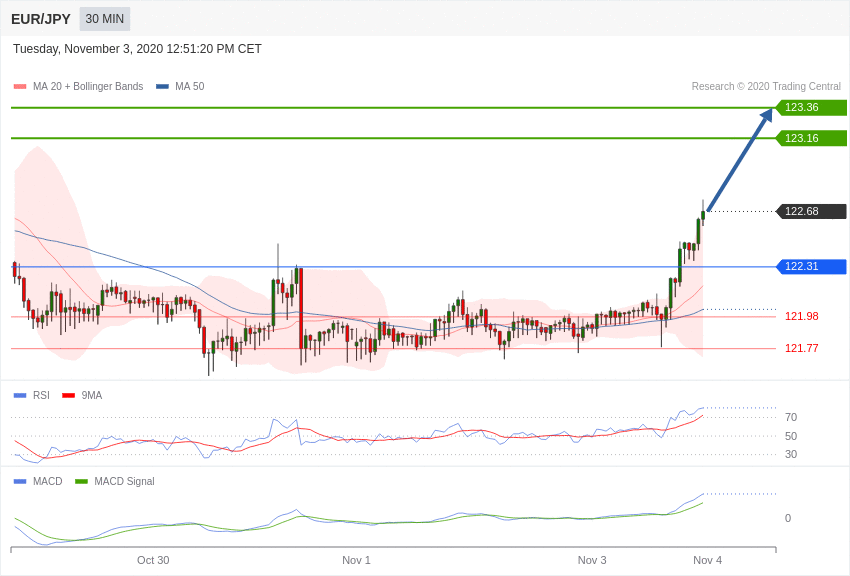Click the blue MACD legend swatch

pos(20,481)
